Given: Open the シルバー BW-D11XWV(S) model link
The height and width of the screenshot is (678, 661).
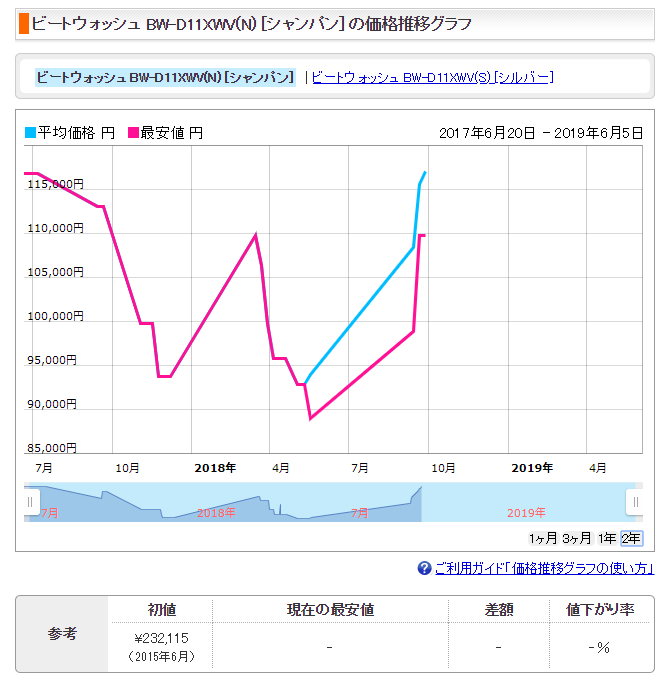Looking at the screenshot, I should (432, 77).
